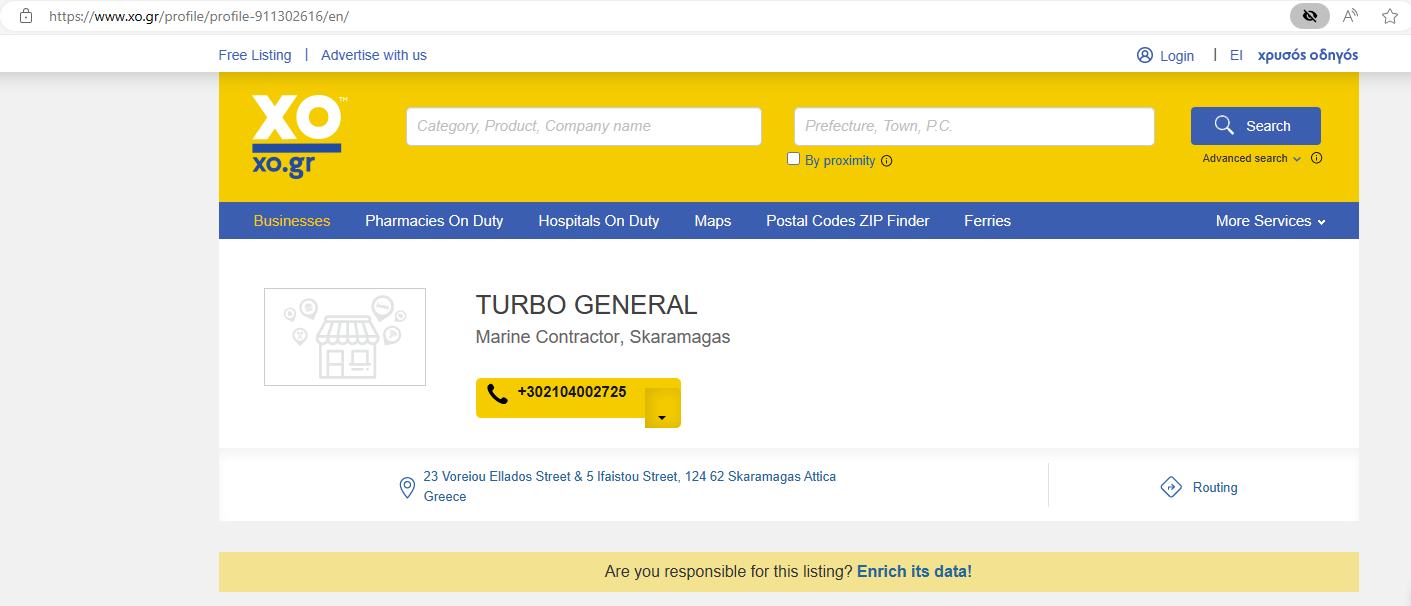Click the info icon beside By proximity
Screen dimensions: 1411x606
tap(887, 161)
